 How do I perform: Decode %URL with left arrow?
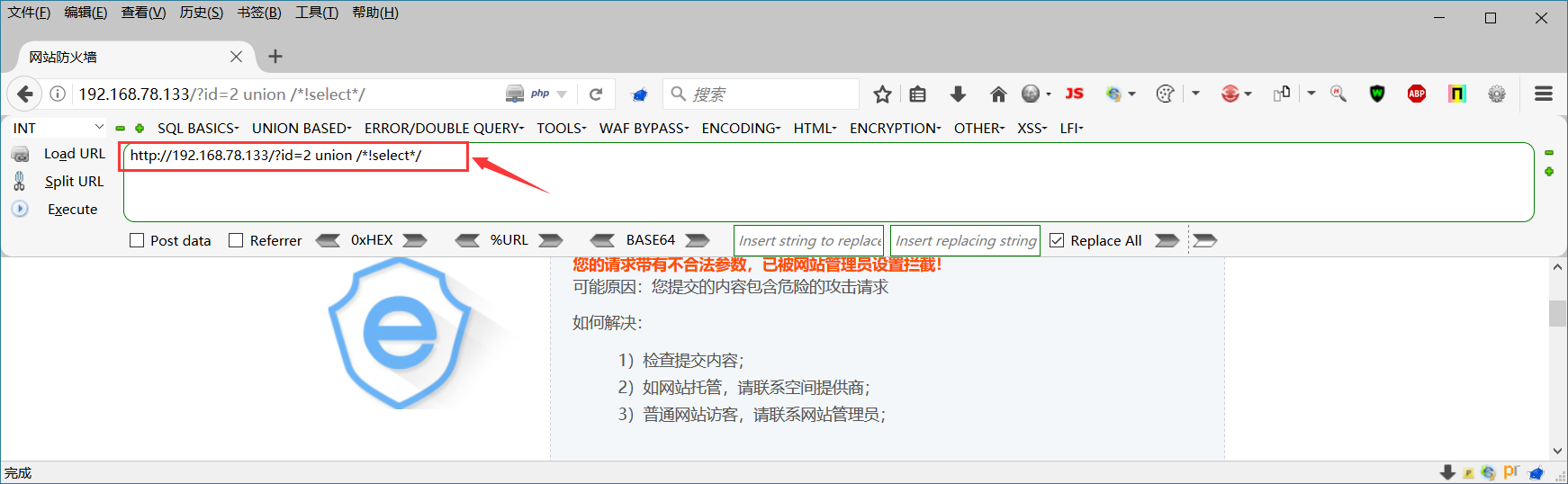(467, 240)
